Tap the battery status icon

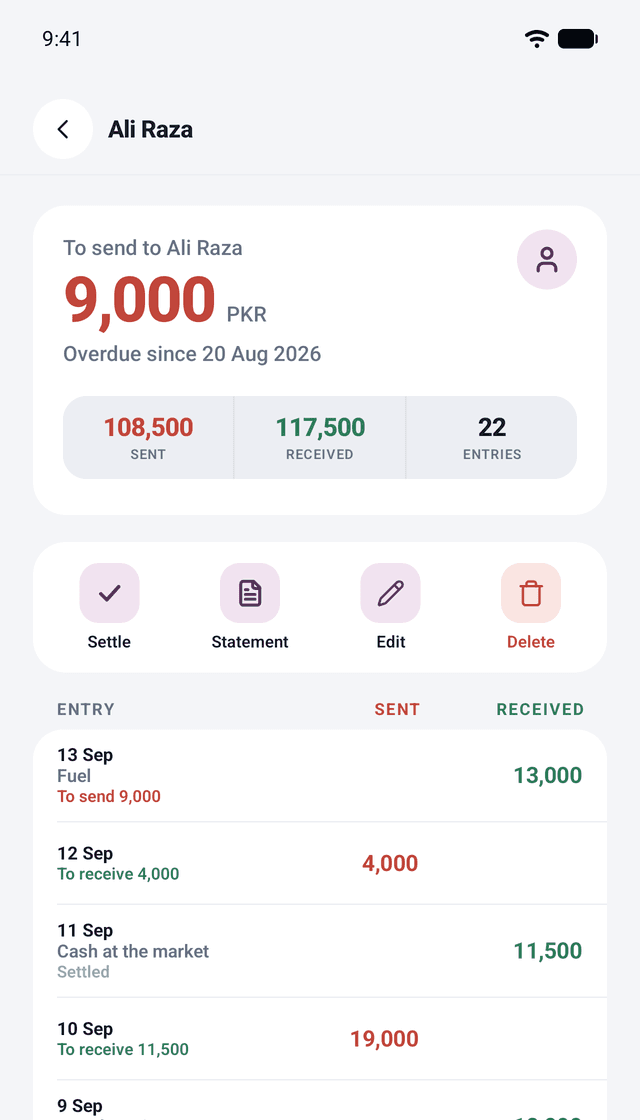pyautogui.click(x=578, y=39)
